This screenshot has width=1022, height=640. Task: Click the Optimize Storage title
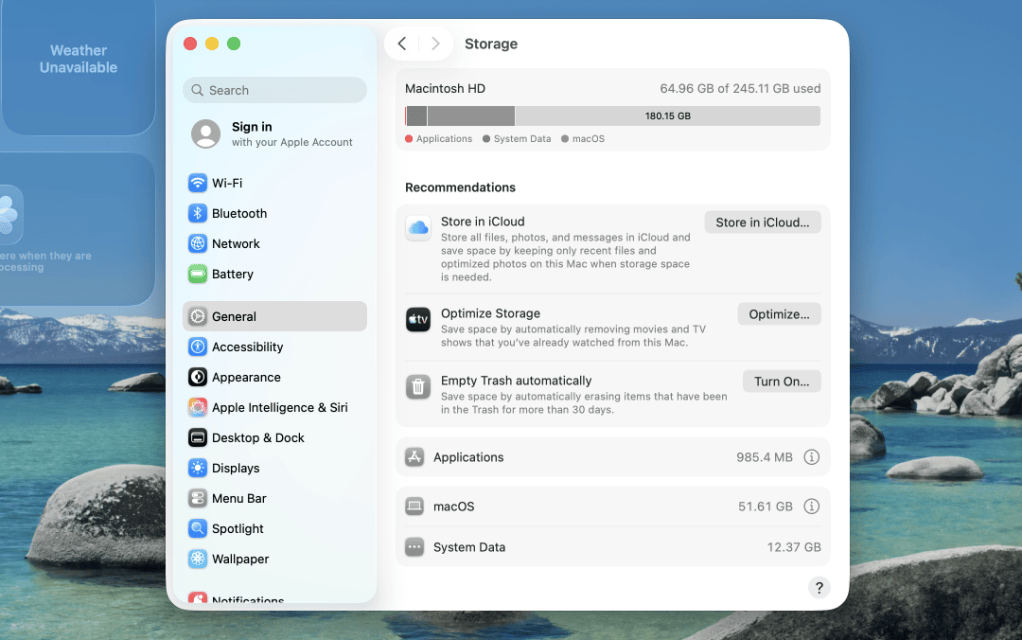[x=490, y=313]
